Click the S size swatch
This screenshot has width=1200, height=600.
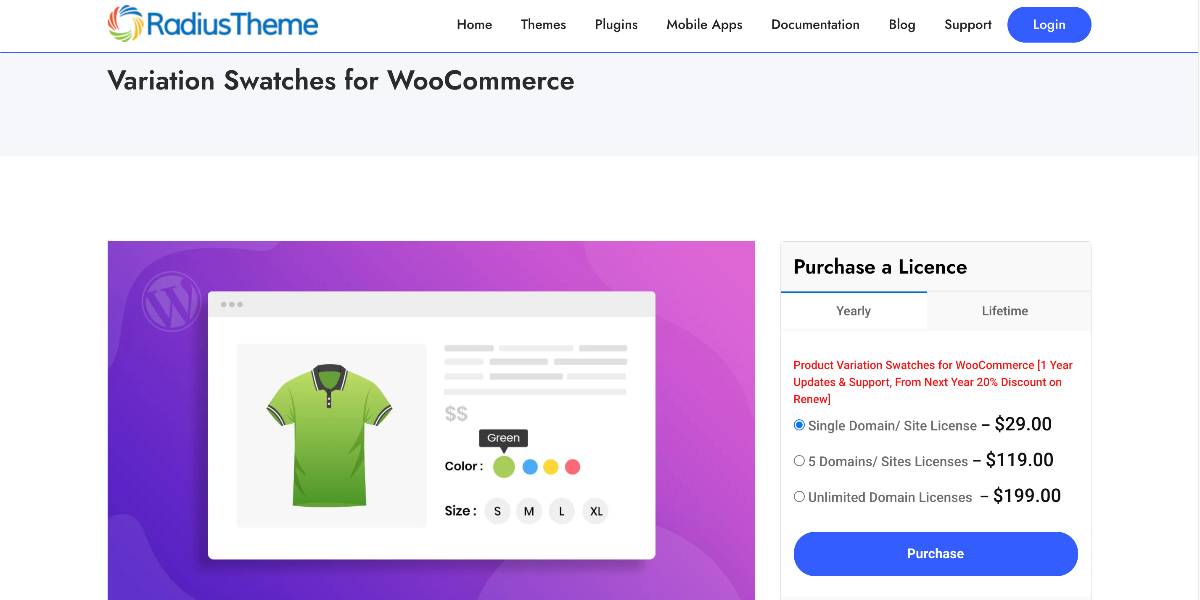(x=497, y=511)
